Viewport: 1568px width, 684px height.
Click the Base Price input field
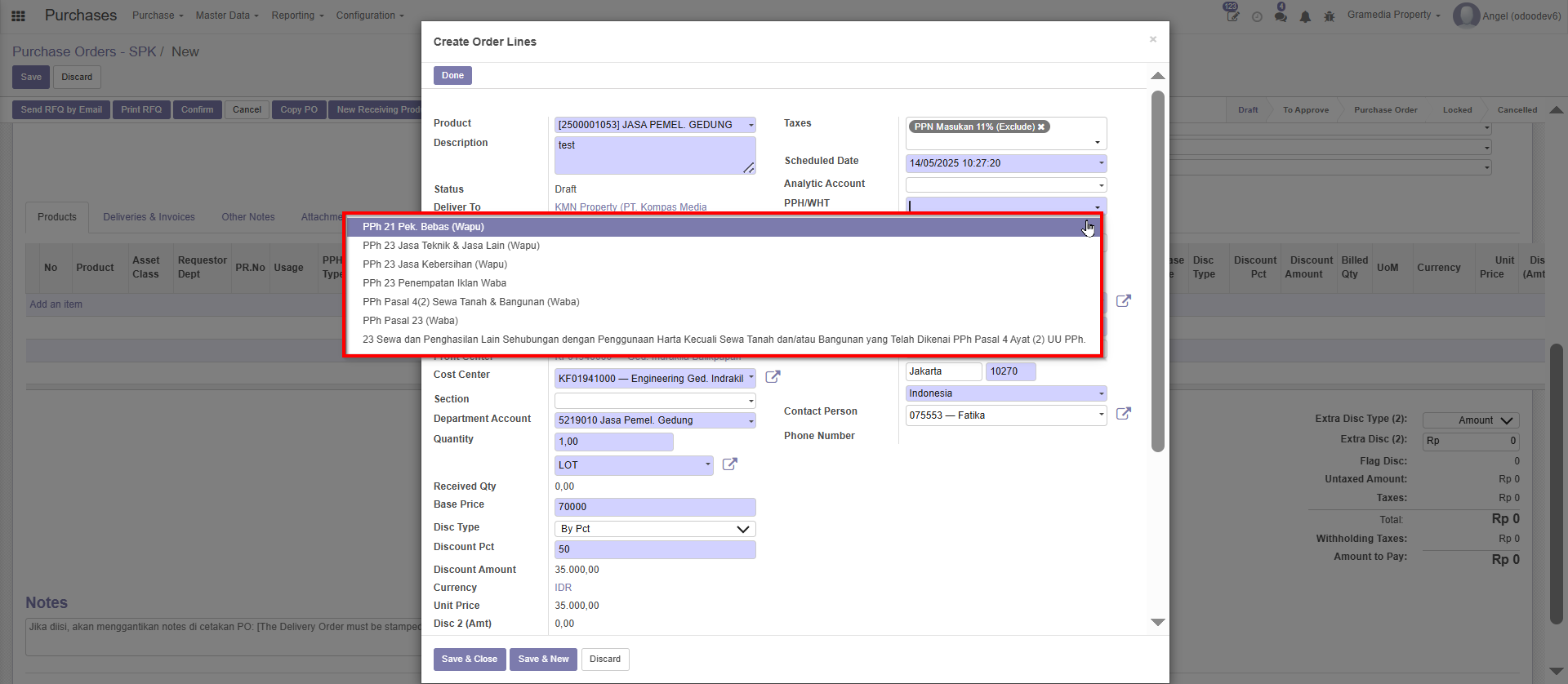[655, 507]
